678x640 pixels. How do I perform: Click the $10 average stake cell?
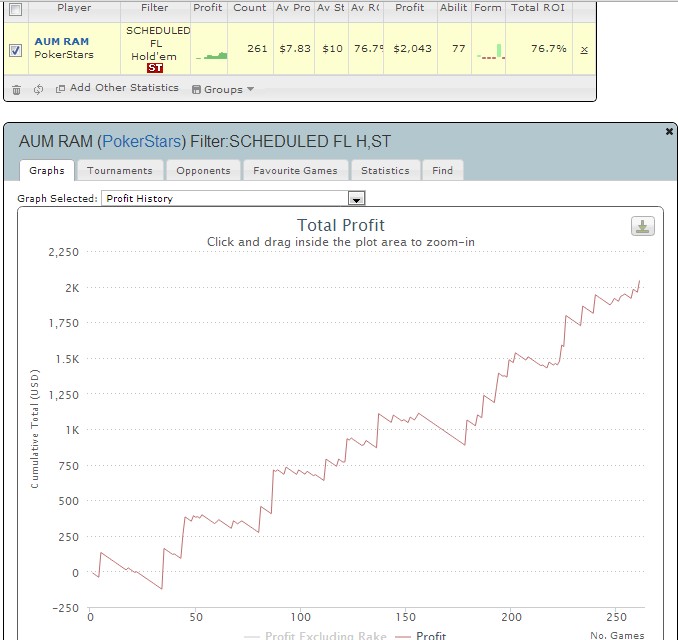(332, 49)
